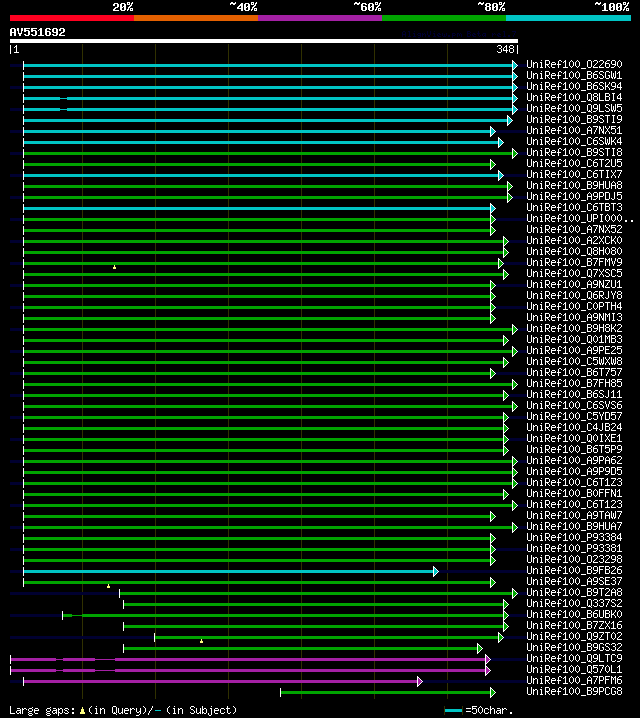640x718 pixels.
Task: Click the purple ~60% identity legend bar
Action: [x=320, y=18]
